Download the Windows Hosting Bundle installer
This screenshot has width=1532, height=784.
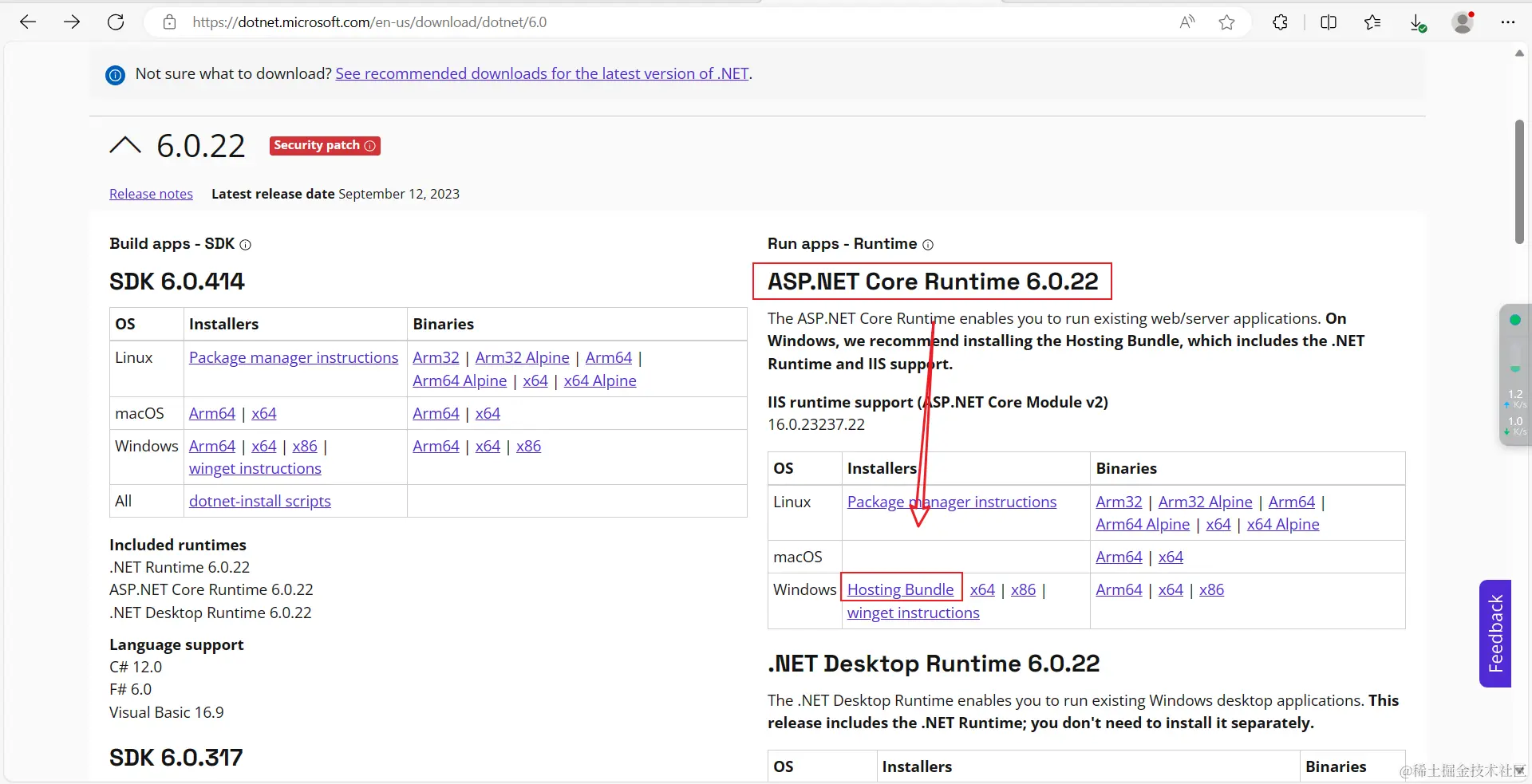pyautogui.click(x=901, y=589)
